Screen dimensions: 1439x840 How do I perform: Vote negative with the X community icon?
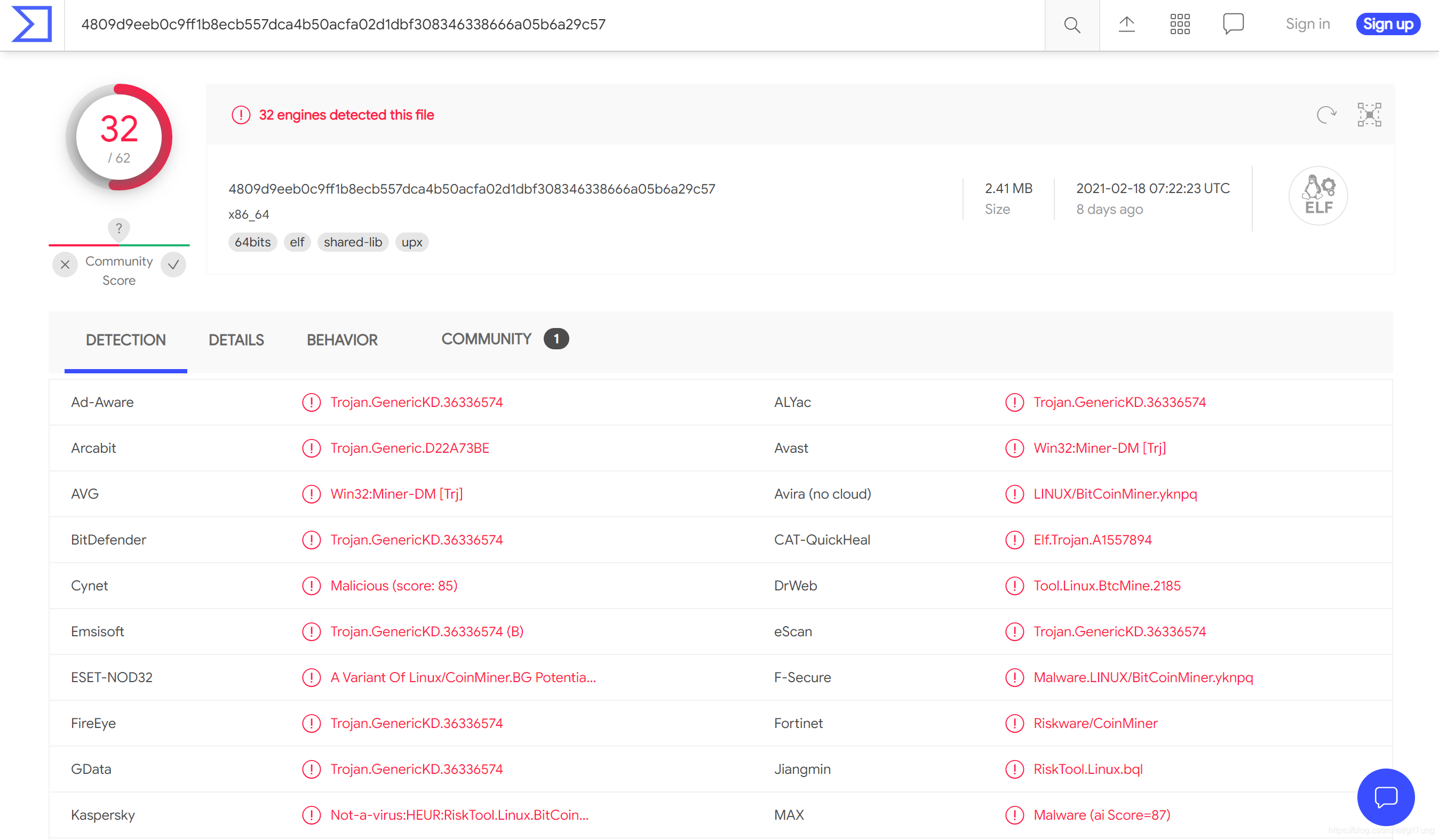click(x=65, y=264)
